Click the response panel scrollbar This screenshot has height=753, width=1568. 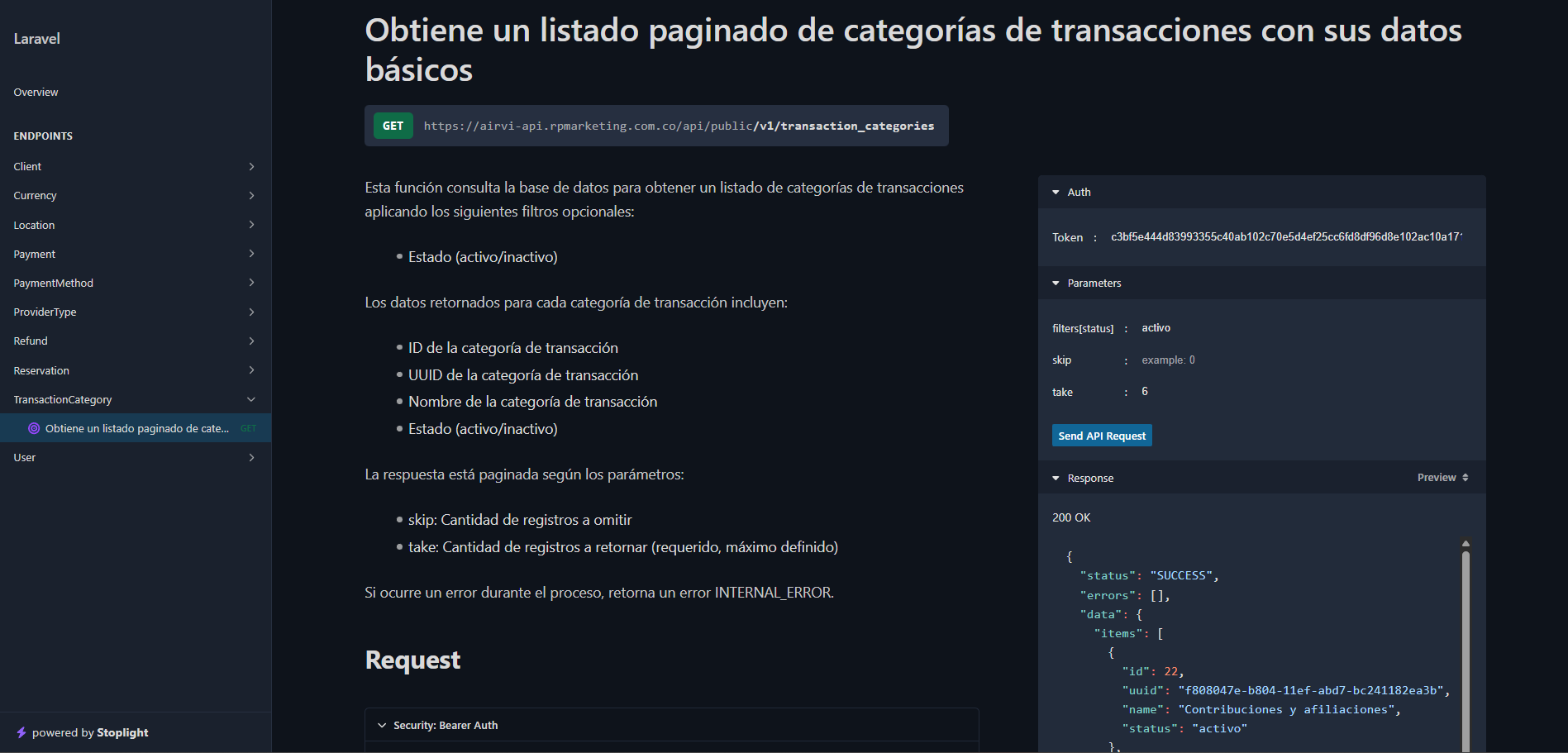(x=1466, y=645)
